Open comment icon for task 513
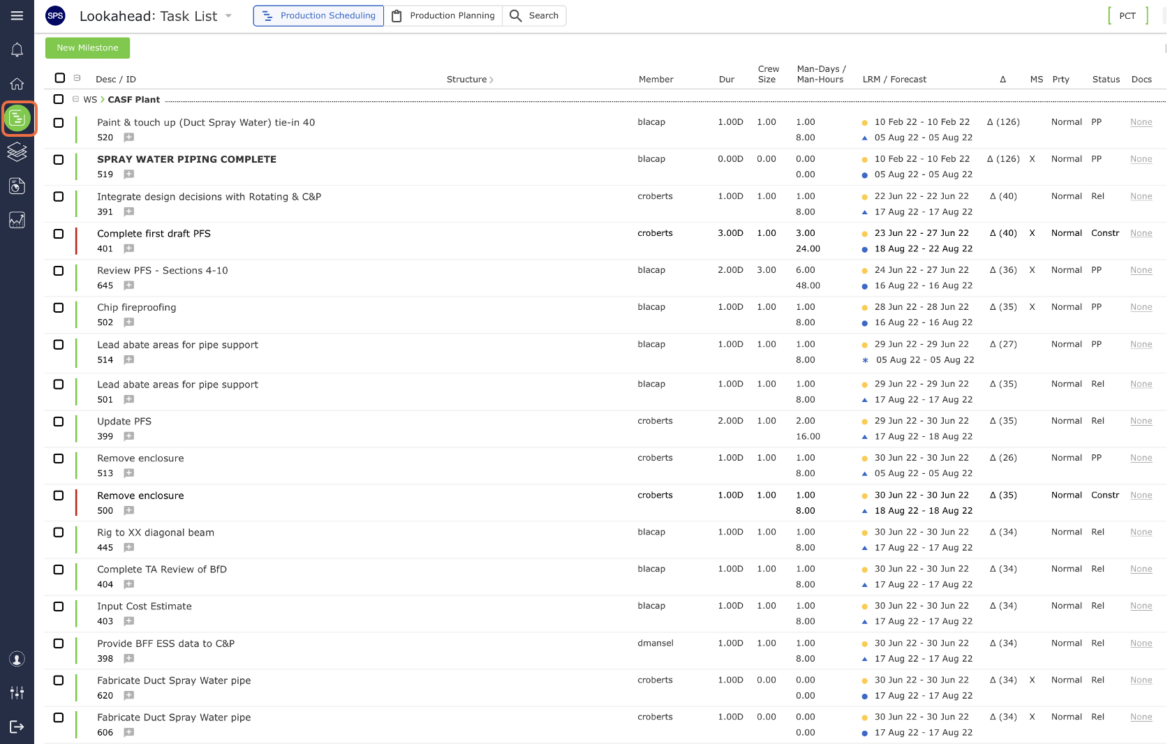This screenshot has width=1170, height=744. (129, 473)
